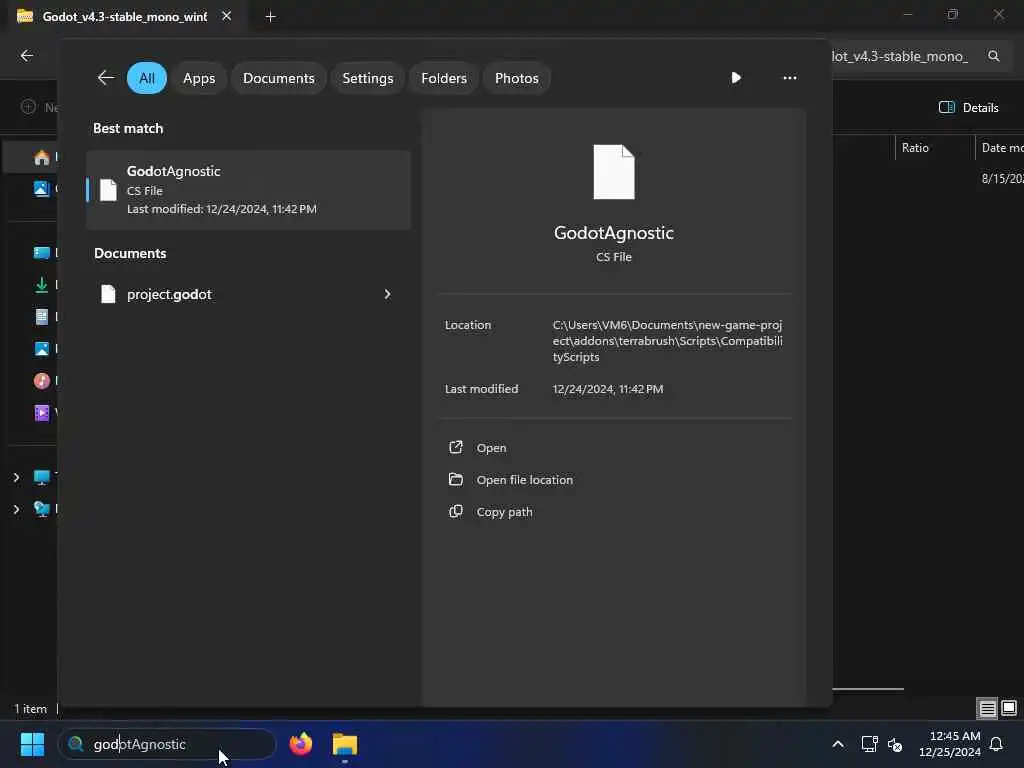1024x768 pixels.
Task: Expand Network tree node
Action: (16, 509)
